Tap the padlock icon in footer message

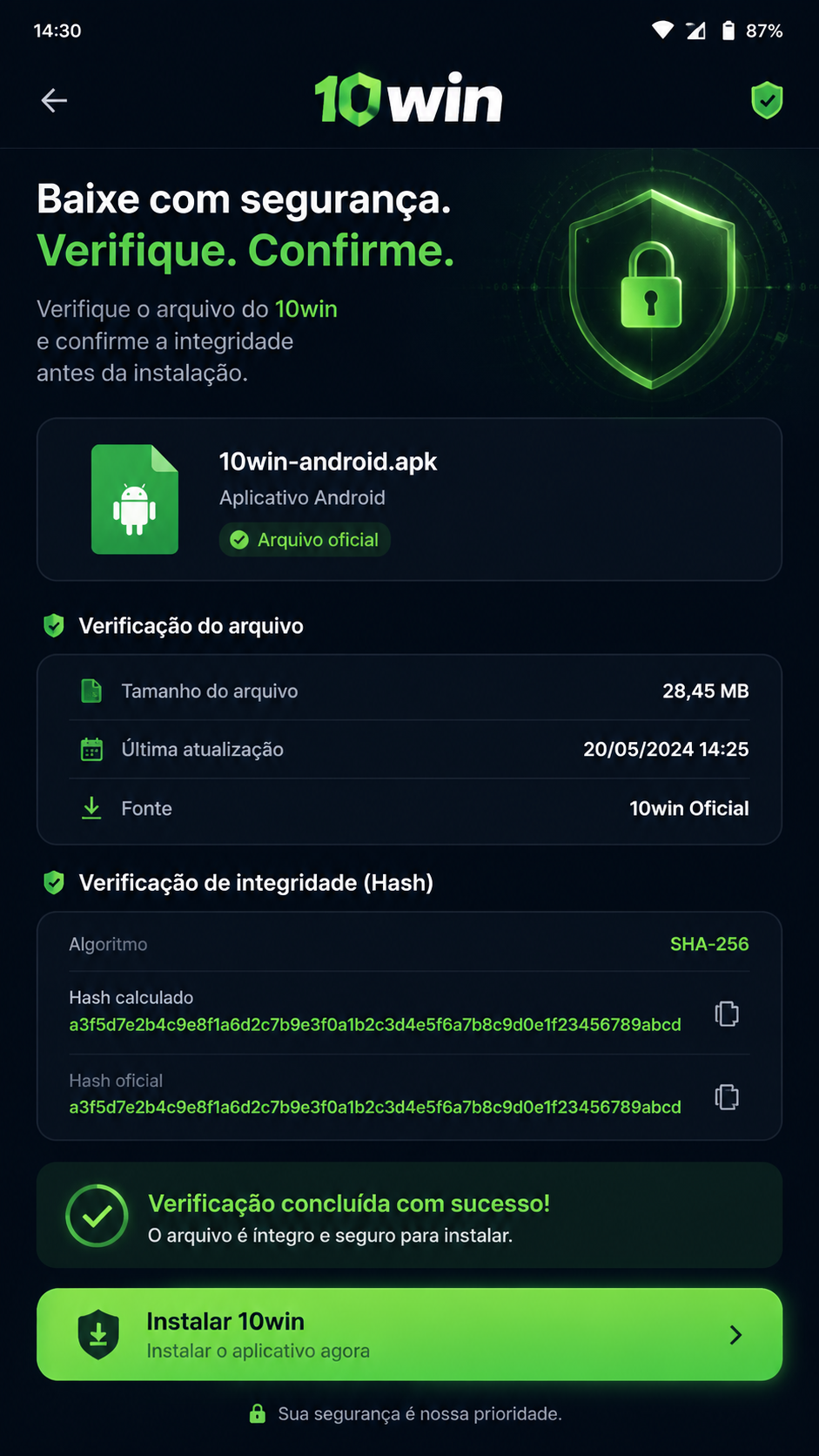(x=258, y=1413)
